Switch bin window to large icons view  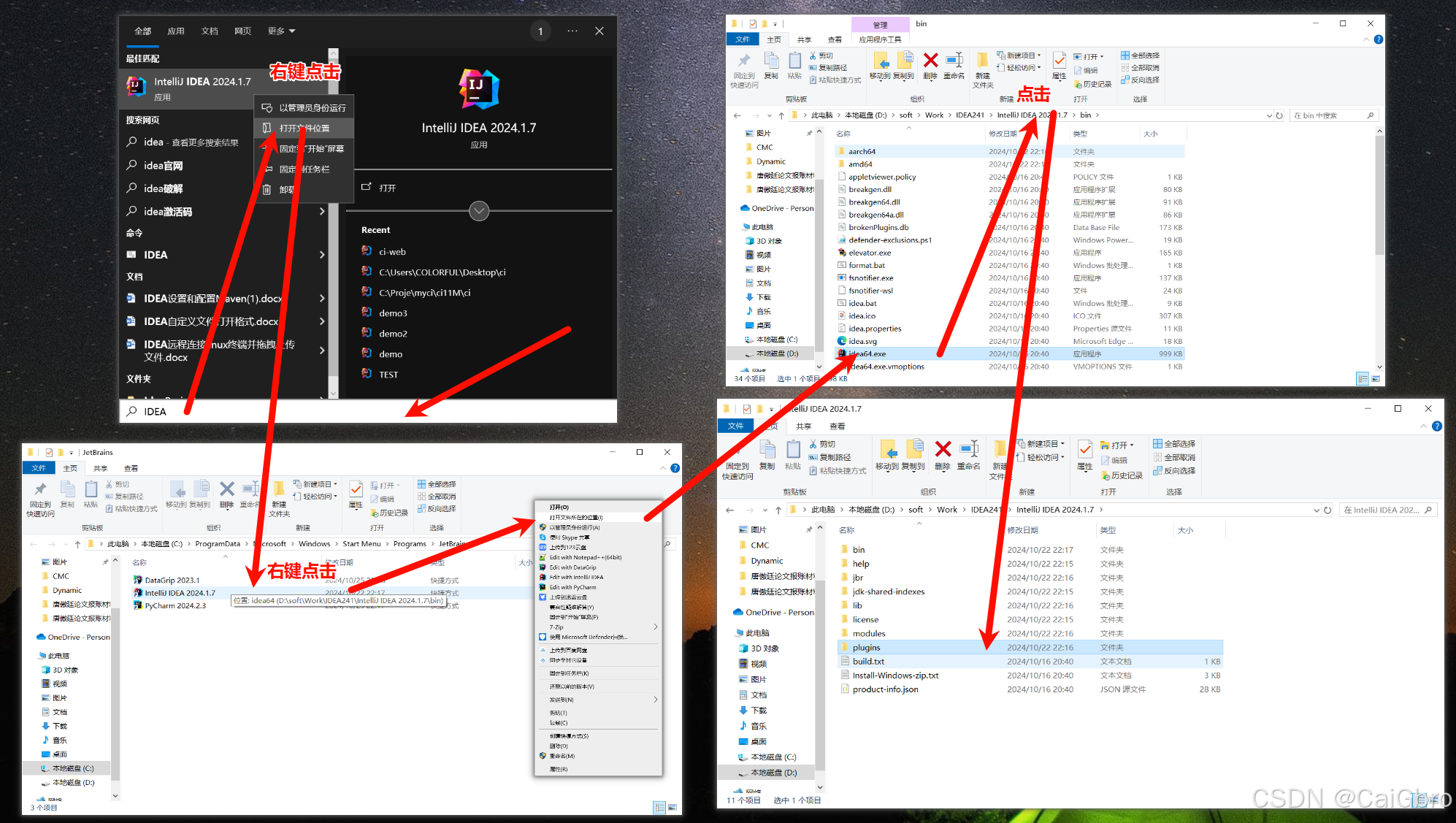pyautogui.click(x=1376, y=379)
